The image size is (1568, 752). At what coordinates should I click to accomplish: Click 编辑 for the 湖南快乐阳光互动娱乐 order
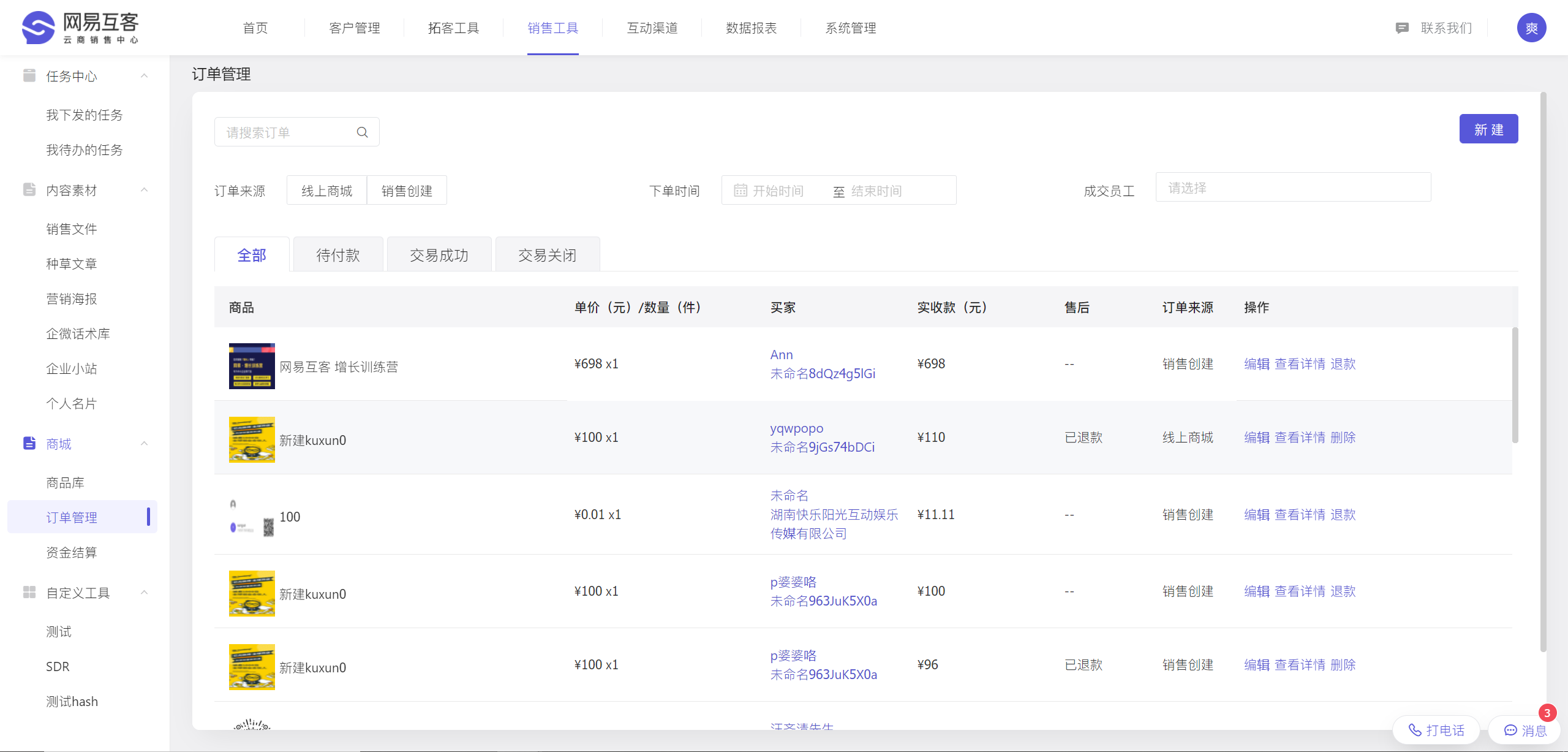[x=1257, y=514]
